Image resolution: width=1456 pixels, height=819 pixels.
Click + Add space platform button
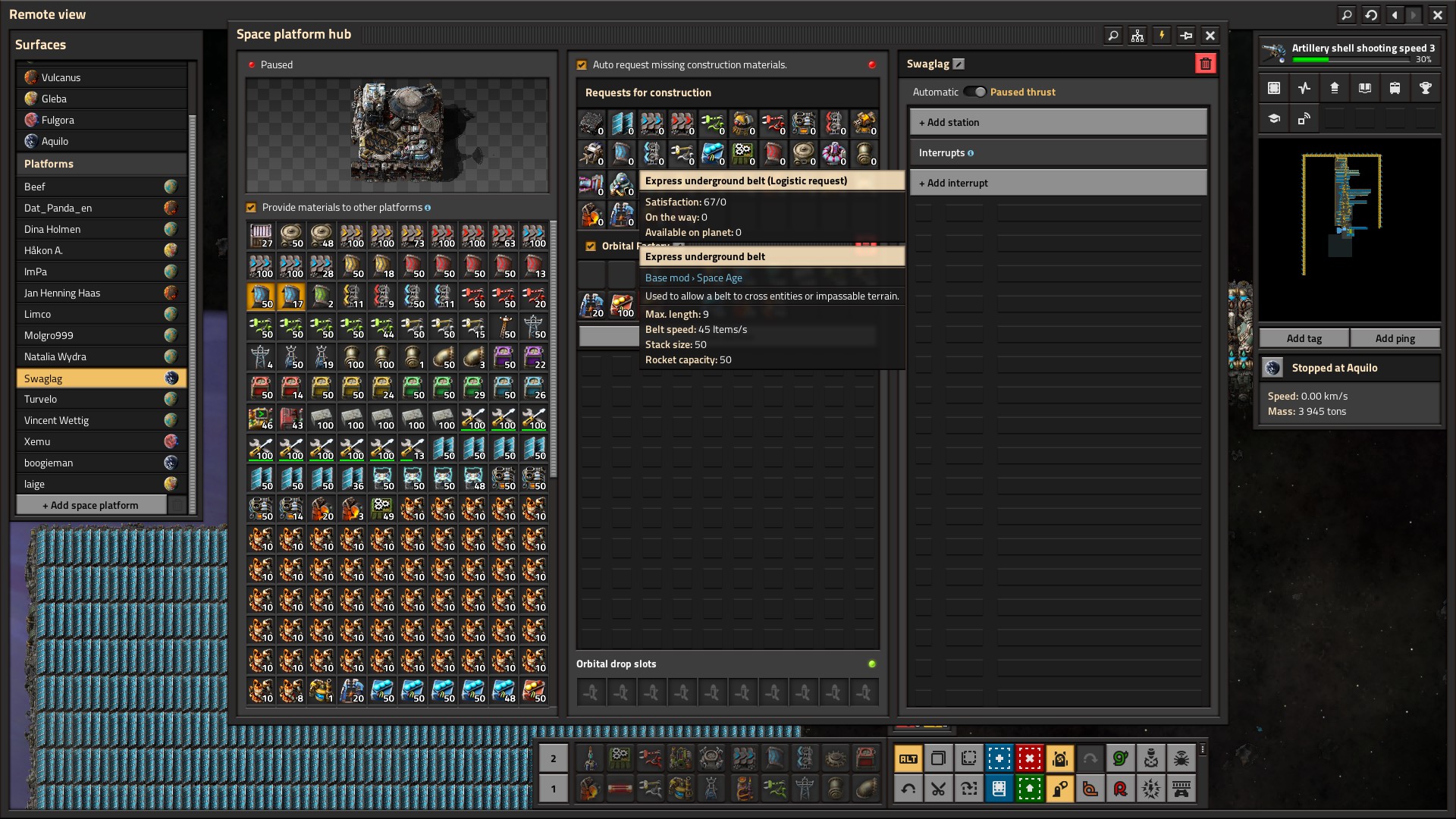pos(91,505)
